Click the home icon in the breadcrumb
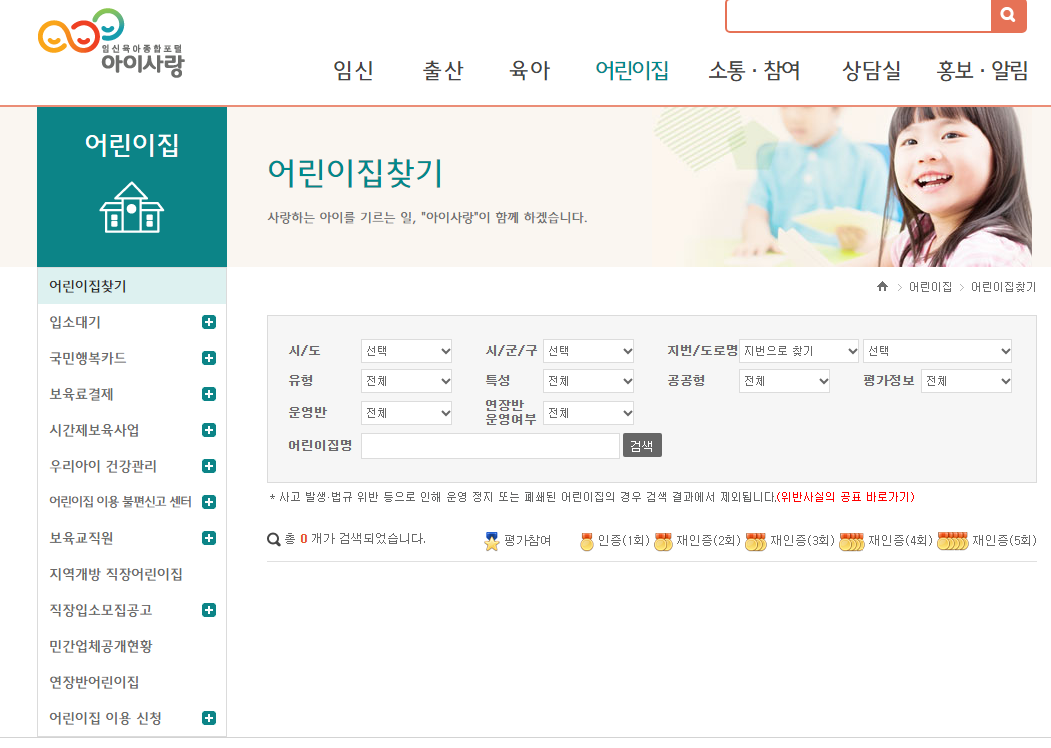The width and height of the screenshot is (1051, 748). click(881, 287)
